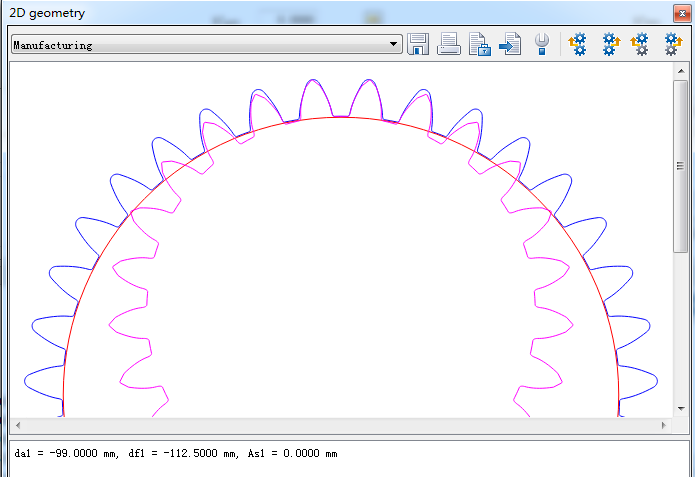
Task: Click the horizontal scrollbar left arrow
Action: click(18, 426)
